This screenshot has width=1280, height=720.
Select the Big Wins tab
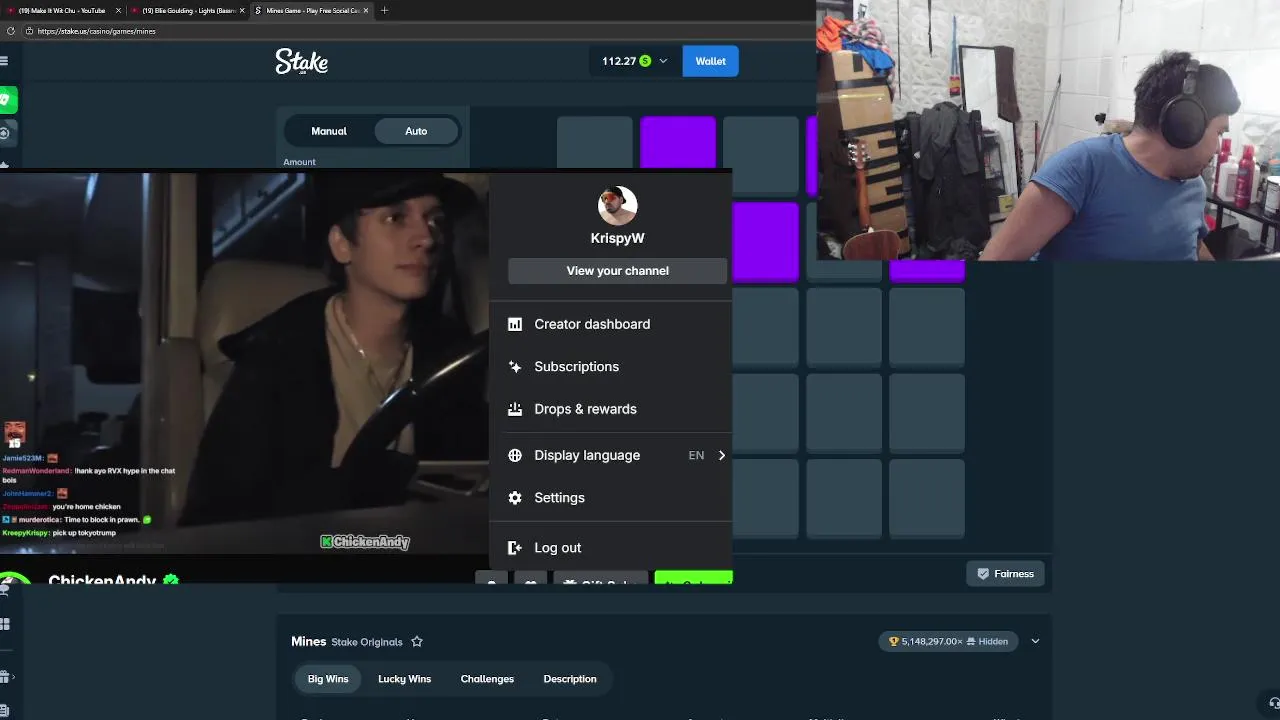[328, 679]
